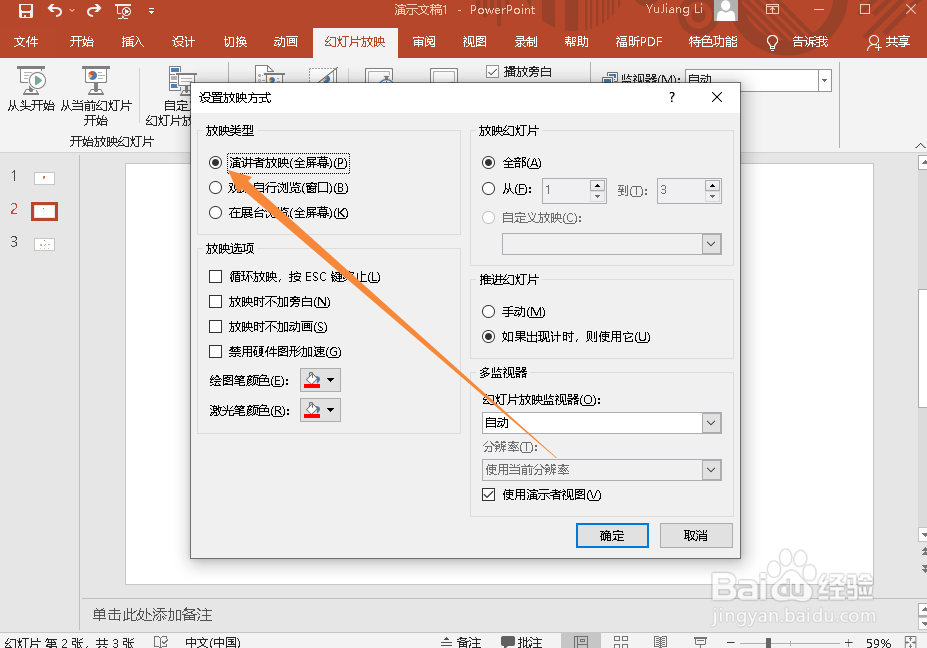Open the Comments (批注) status bar button
The image size is (927, 648).
click(521, 642)
